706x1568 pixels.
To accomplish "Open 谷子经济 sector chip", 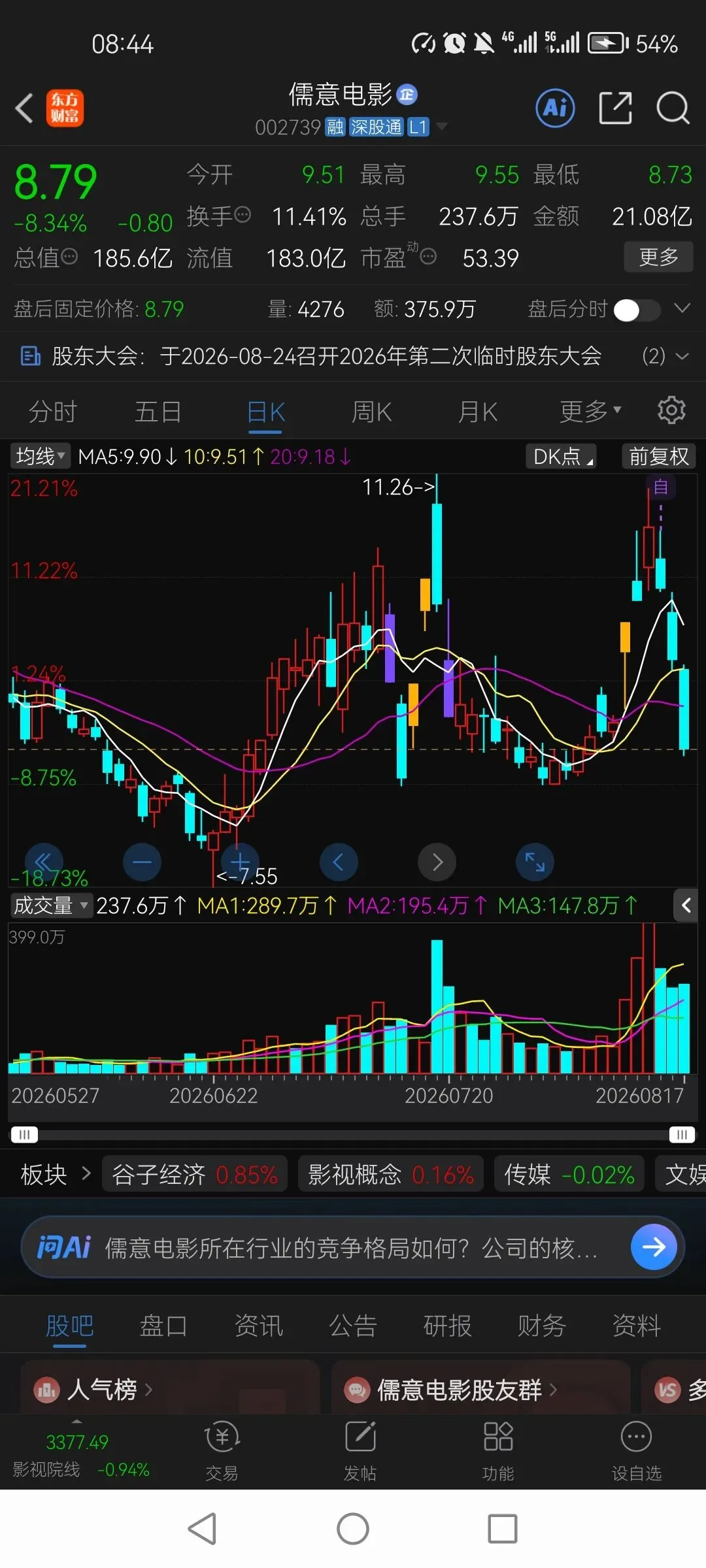I will point(195,1174).
